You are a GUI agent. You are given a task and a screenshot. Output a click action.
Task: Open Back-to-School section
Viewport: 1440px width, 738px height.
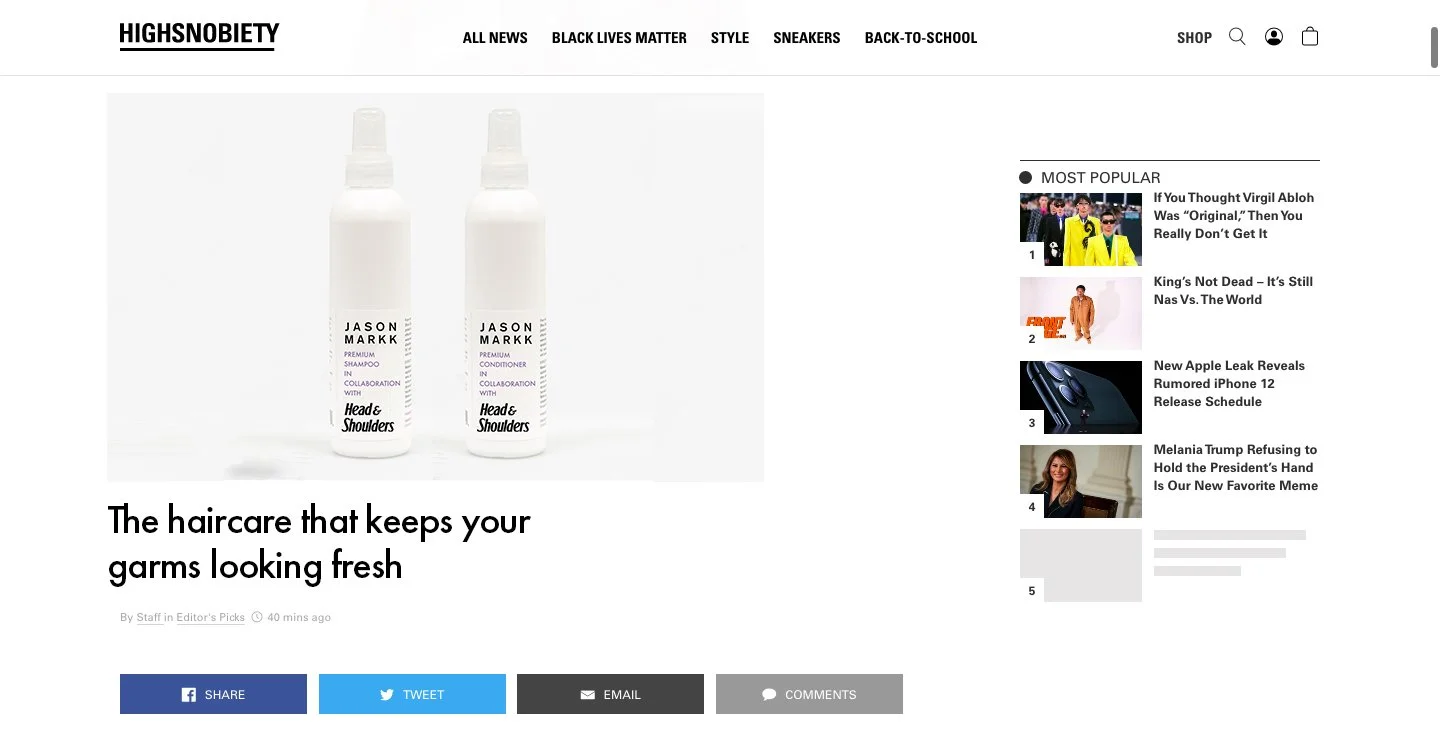click(x=921, y=38)
